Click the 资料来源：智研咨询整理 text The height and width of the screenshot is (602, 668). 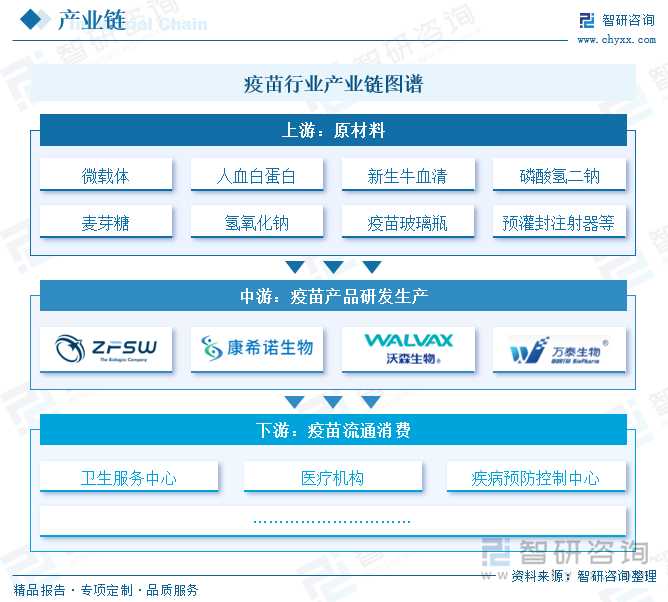pos(584,576)
